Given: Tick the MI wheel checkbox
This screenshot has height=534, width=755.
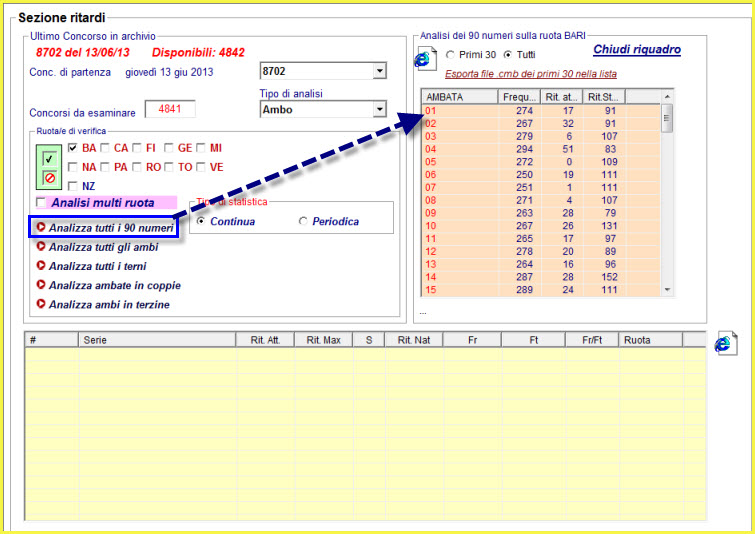Looking at the screenshot, I should tap(200, 148).
